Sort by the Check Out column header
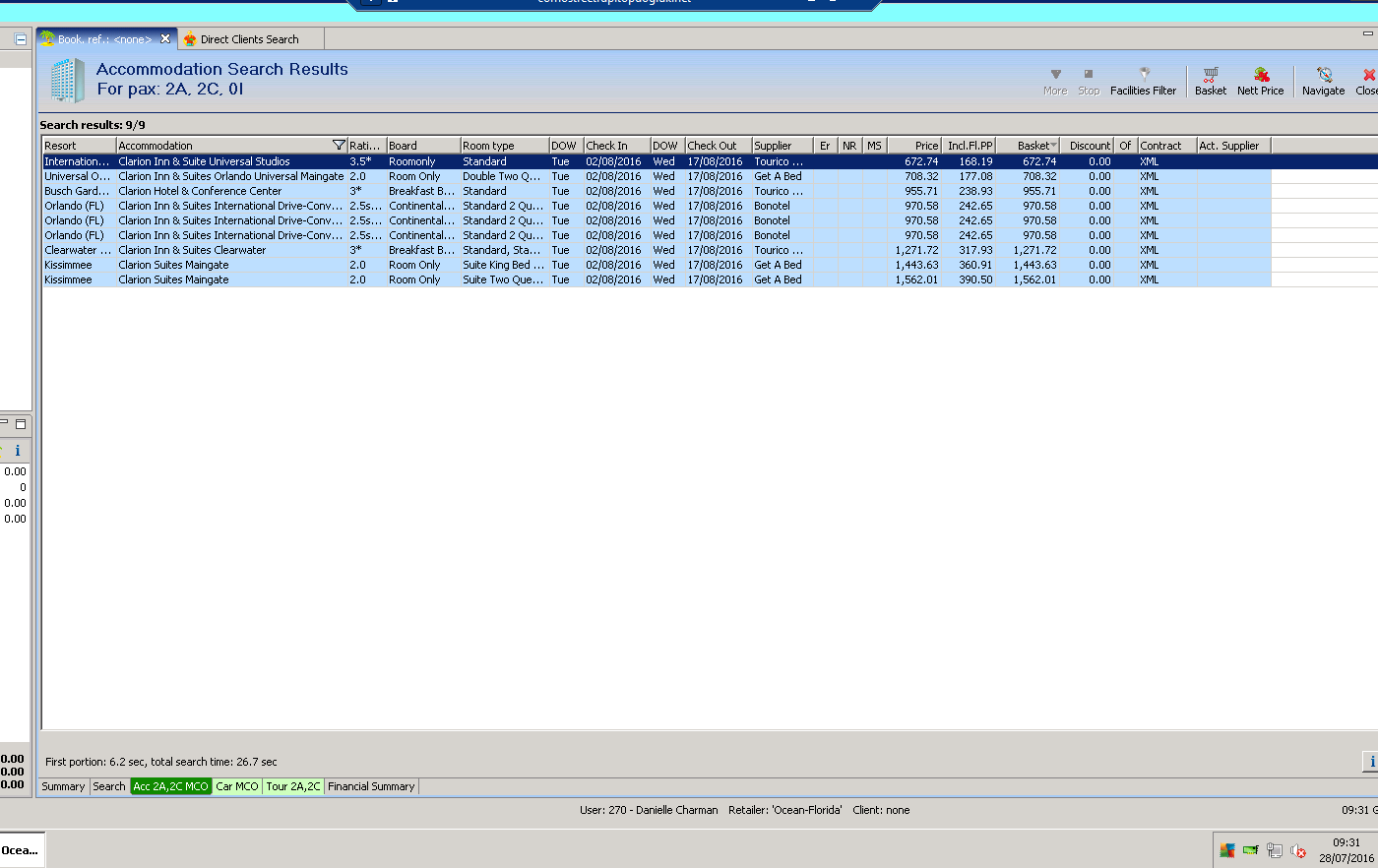Image resolution: width=1378 pixels, height=868 pixels. pyautogui.click(x=719, y=146)
